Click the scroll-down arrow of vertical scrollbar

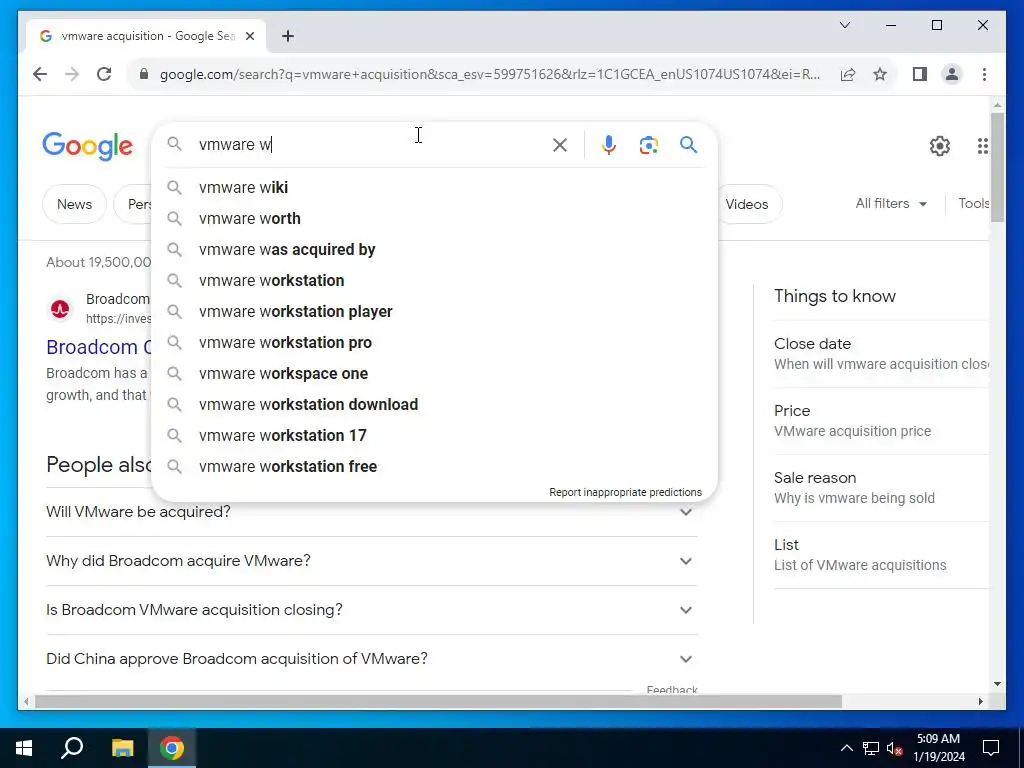997,684
